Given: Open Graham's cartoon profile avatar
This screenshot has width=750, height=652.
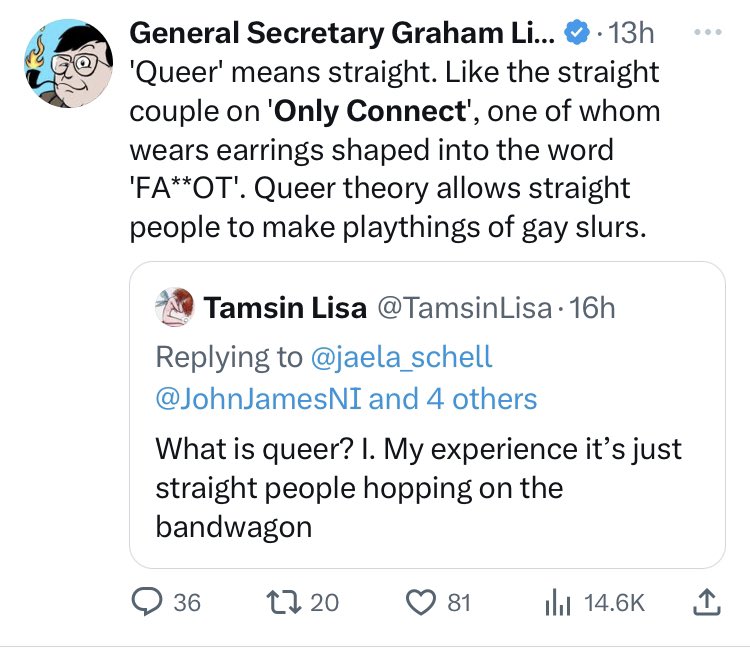Looking at the screenshot, I should pyautogui.click(x=69, y=63).
